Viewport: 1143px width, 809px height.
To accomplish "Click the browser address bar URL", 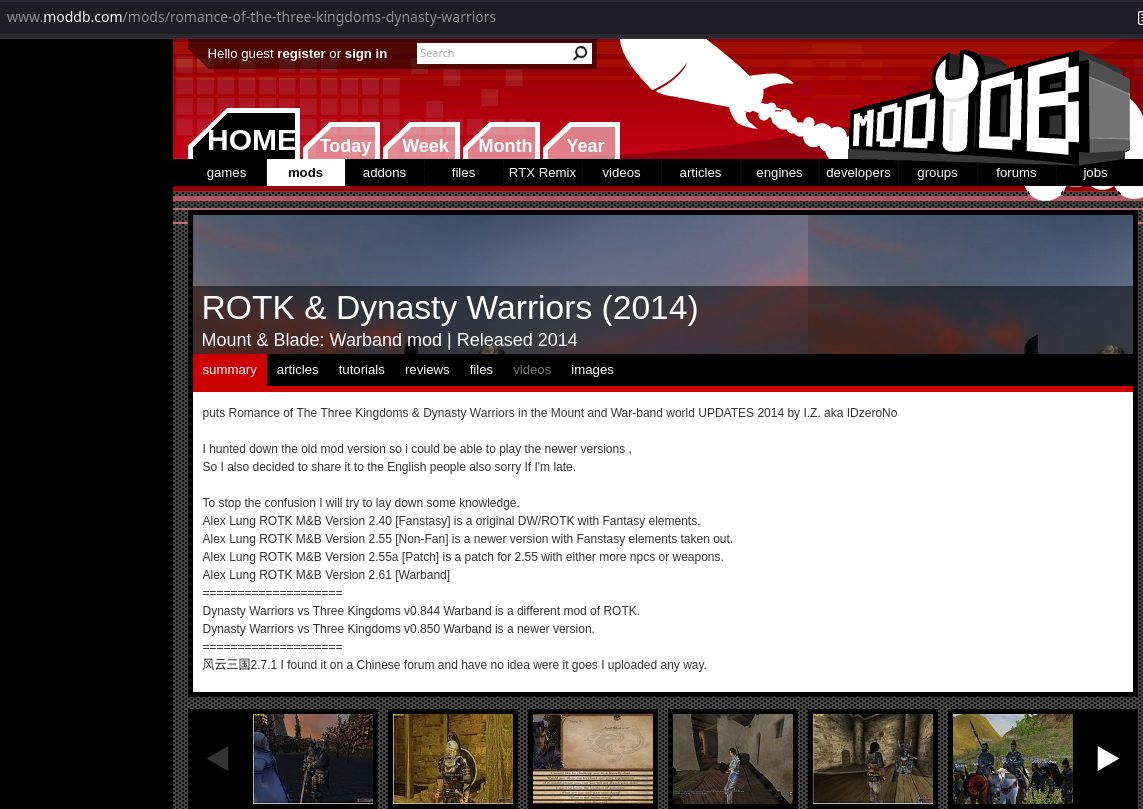I will click(x=251, y=17).
